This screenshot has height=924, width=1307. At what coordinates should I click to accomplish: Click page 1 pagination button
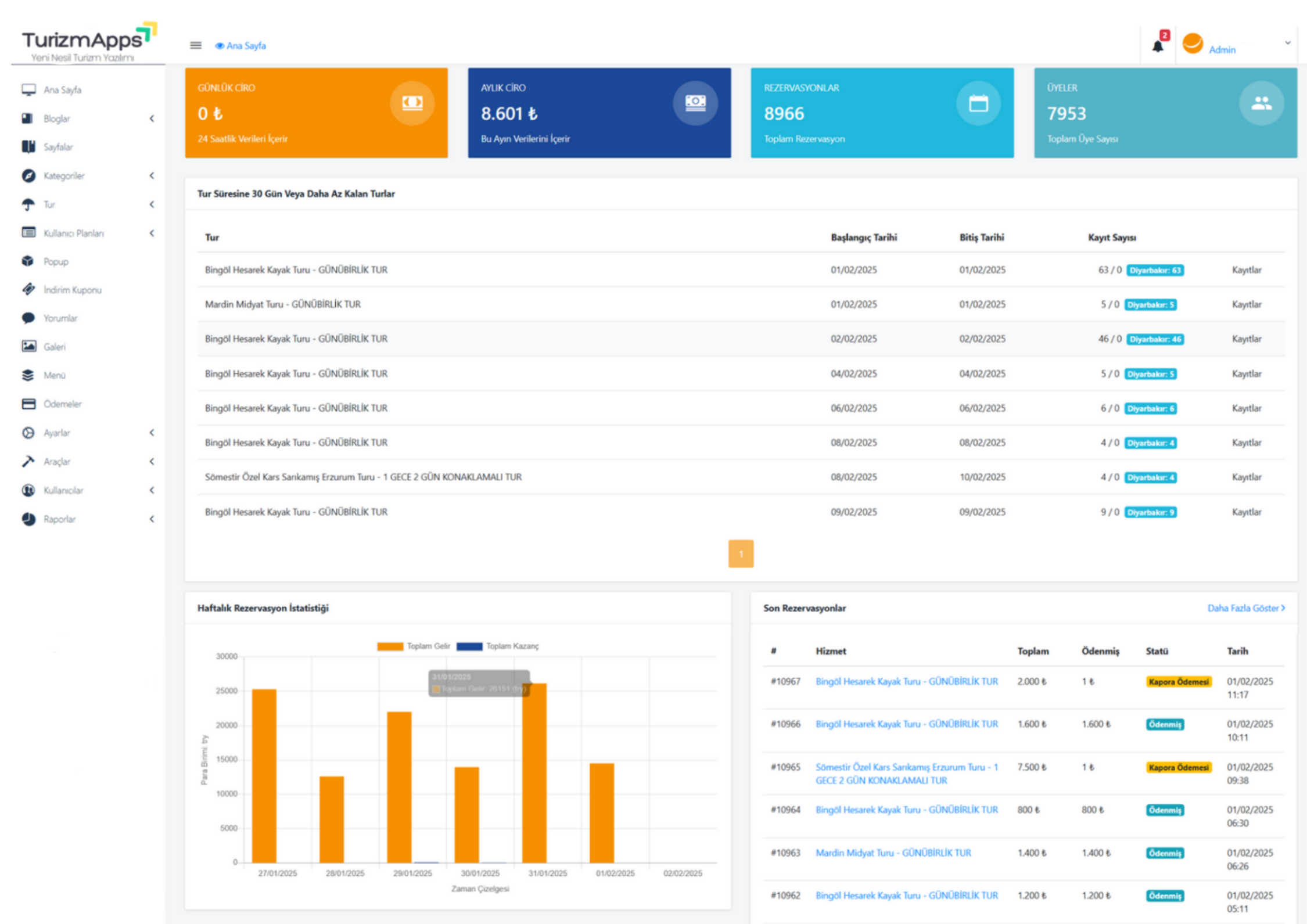pyautogui.click(x=741, y=553)
